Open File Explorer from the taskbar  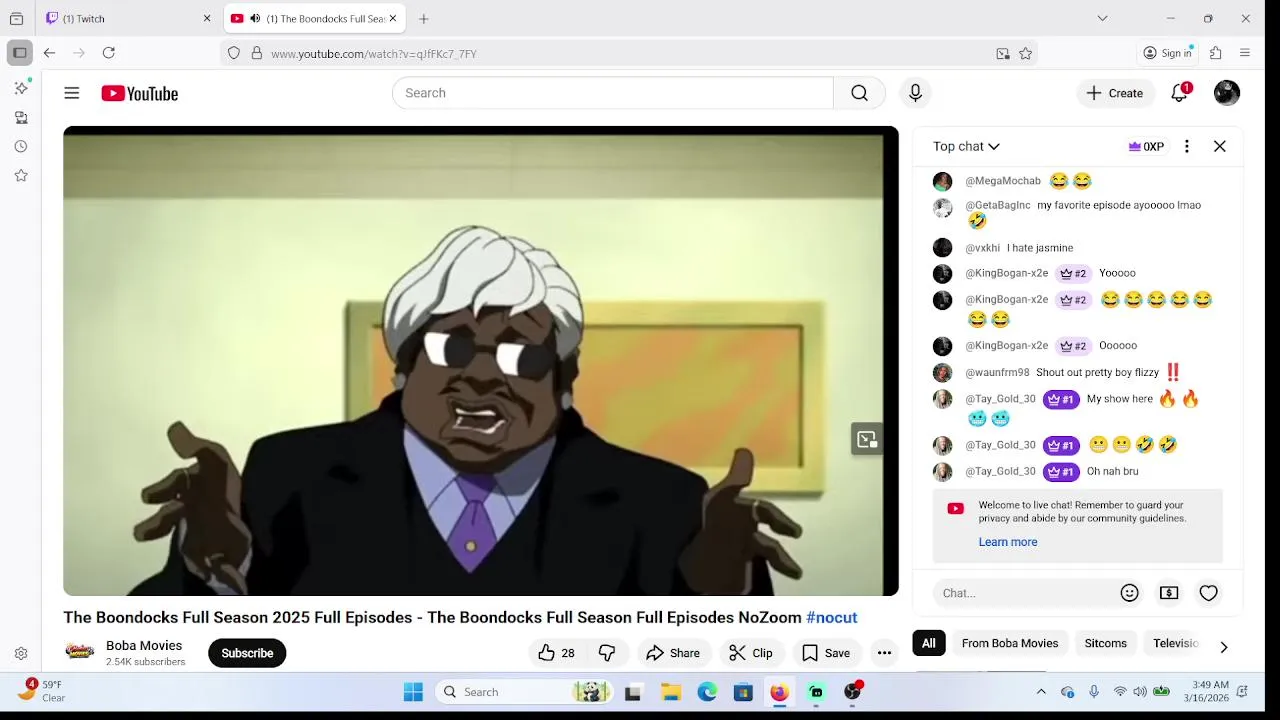click(671, 692)
